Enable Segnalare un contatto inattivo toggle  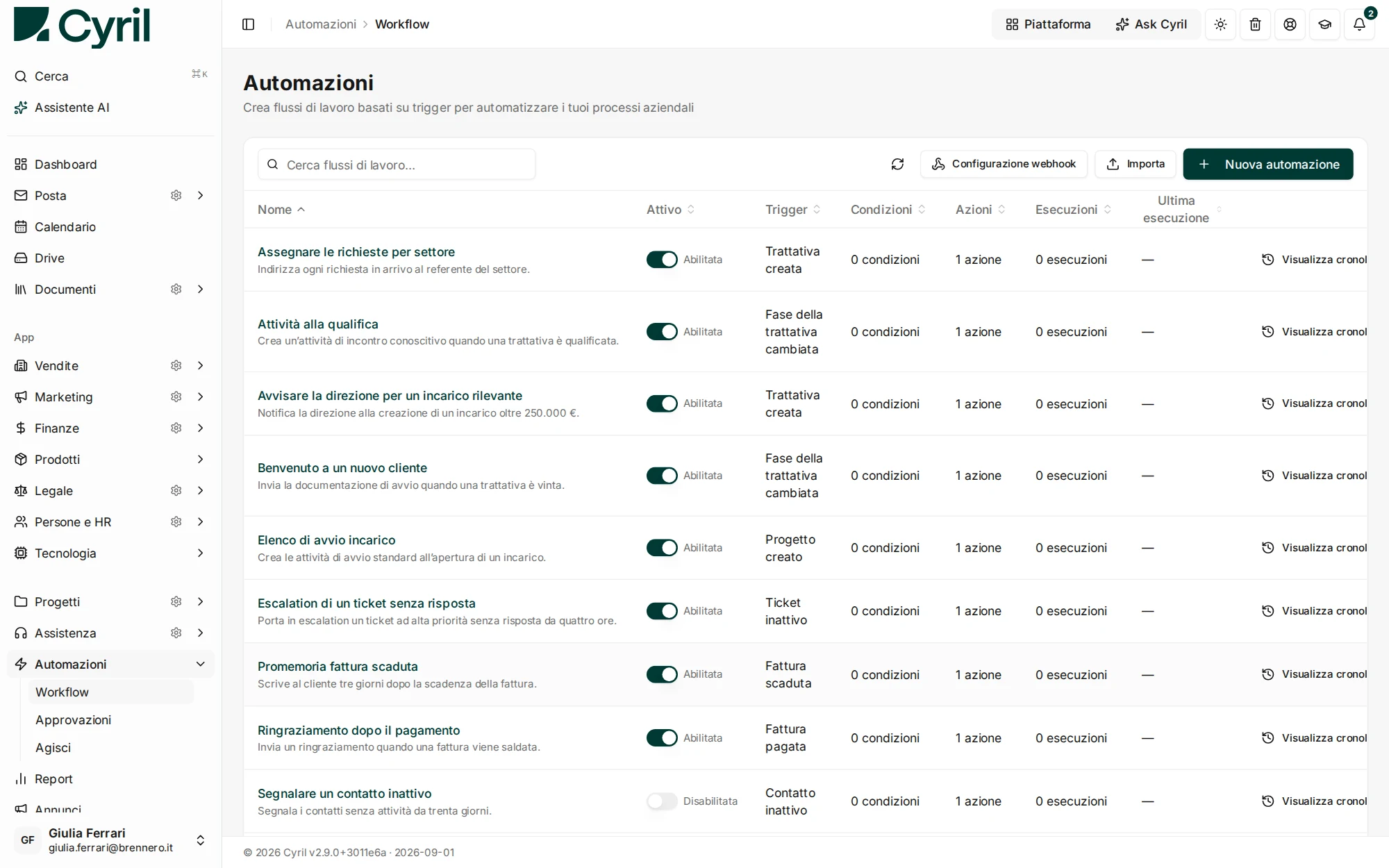click(662, 801)
